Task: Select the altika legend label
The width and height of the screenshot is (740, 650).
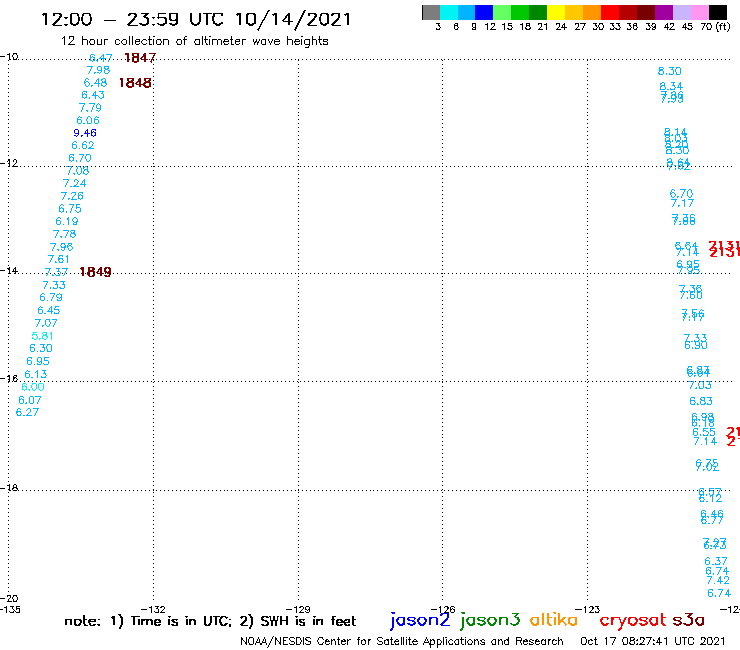Action: [x=554, y=620]
